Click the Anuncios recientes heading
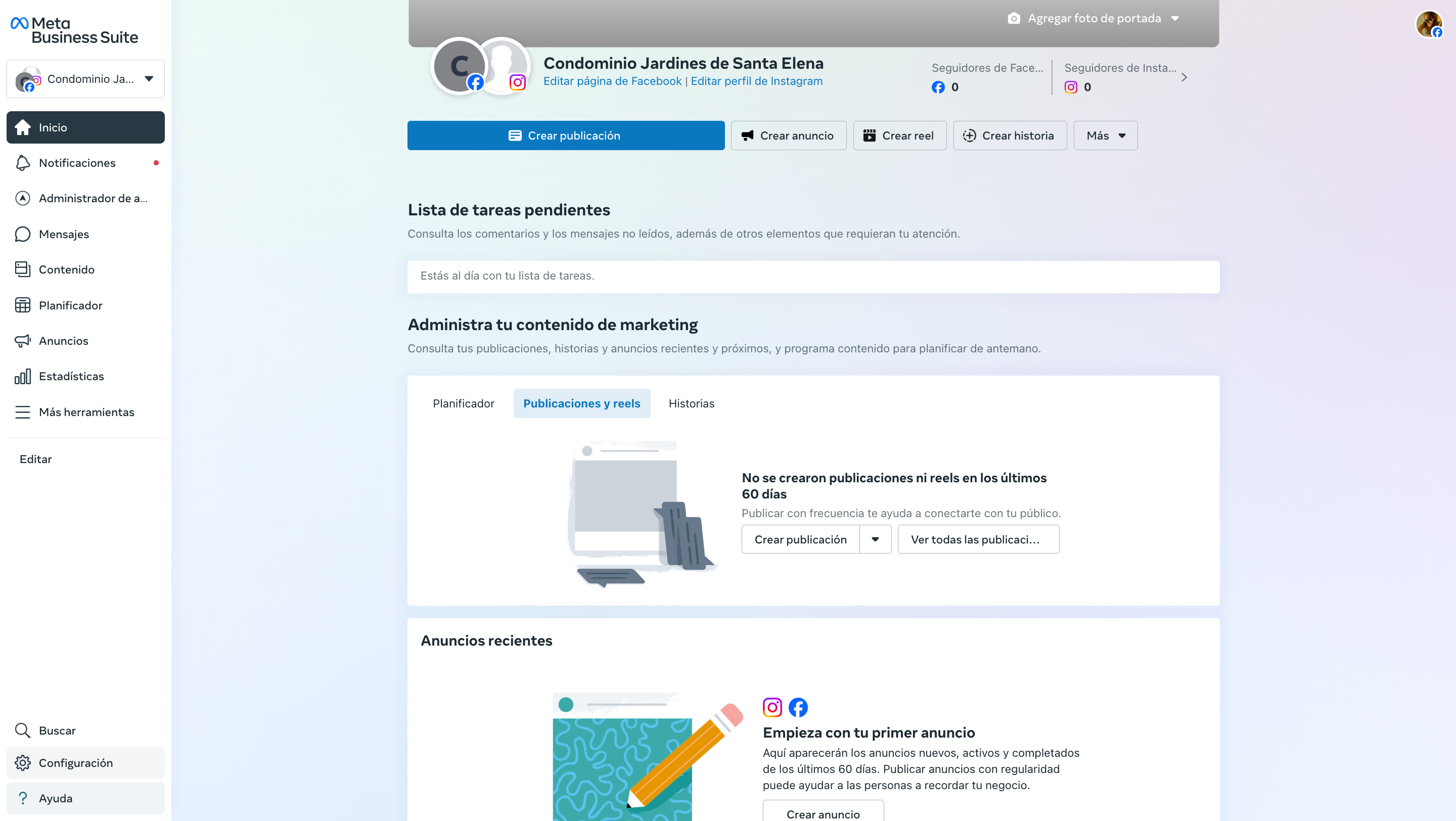 click(x=486, y=640)
